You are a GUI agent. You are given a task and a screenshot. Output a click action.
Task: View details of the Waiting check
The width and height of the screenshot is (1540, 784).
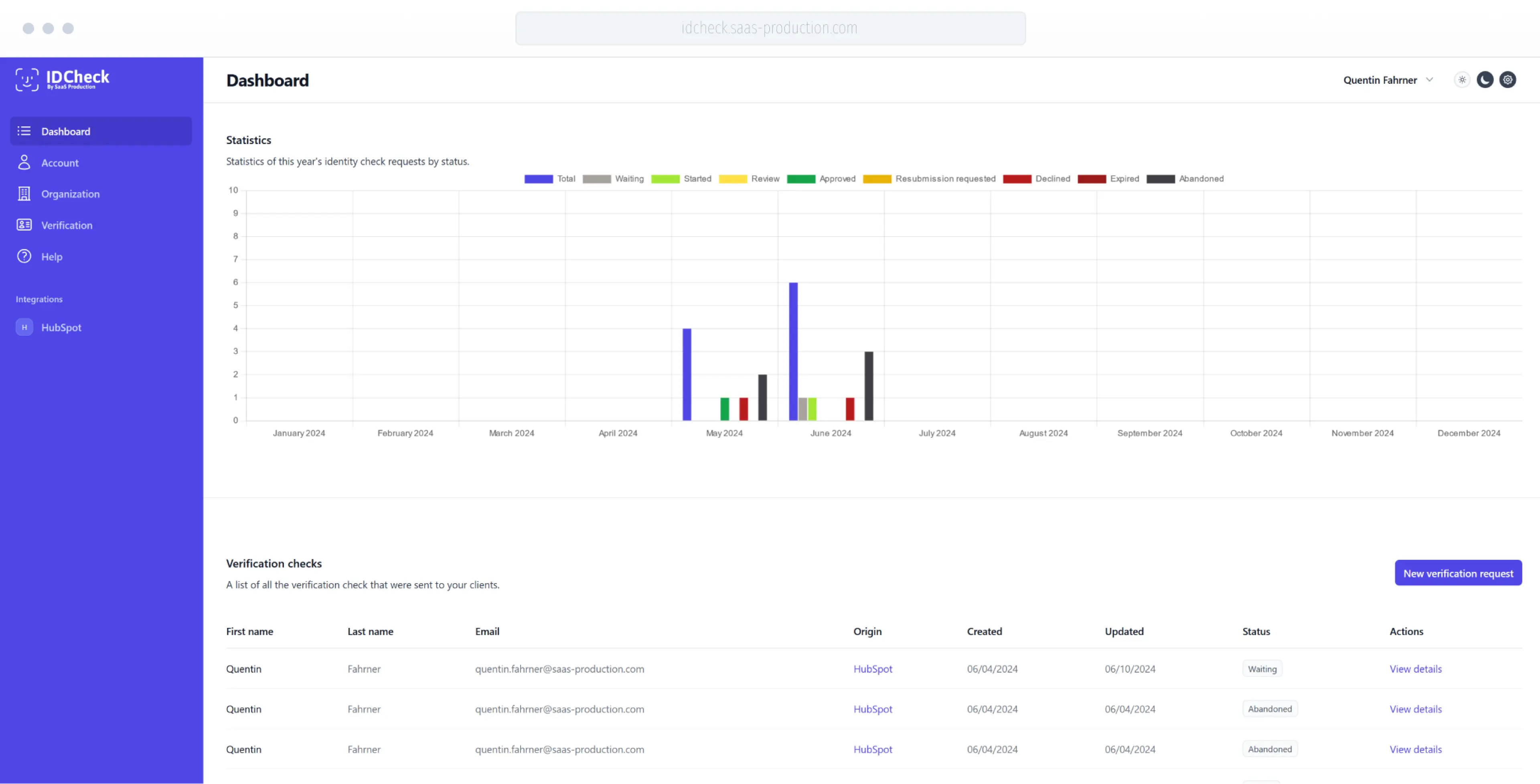pos(1415,669)
